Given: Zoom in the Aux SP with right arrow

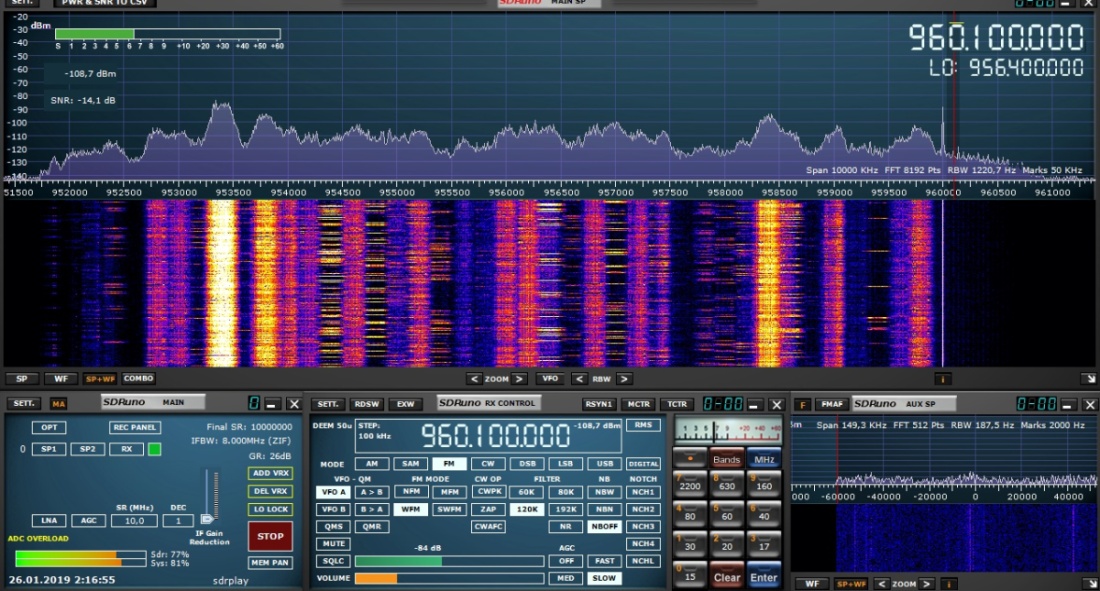Looking at the screenshot, I should [927, 584].
